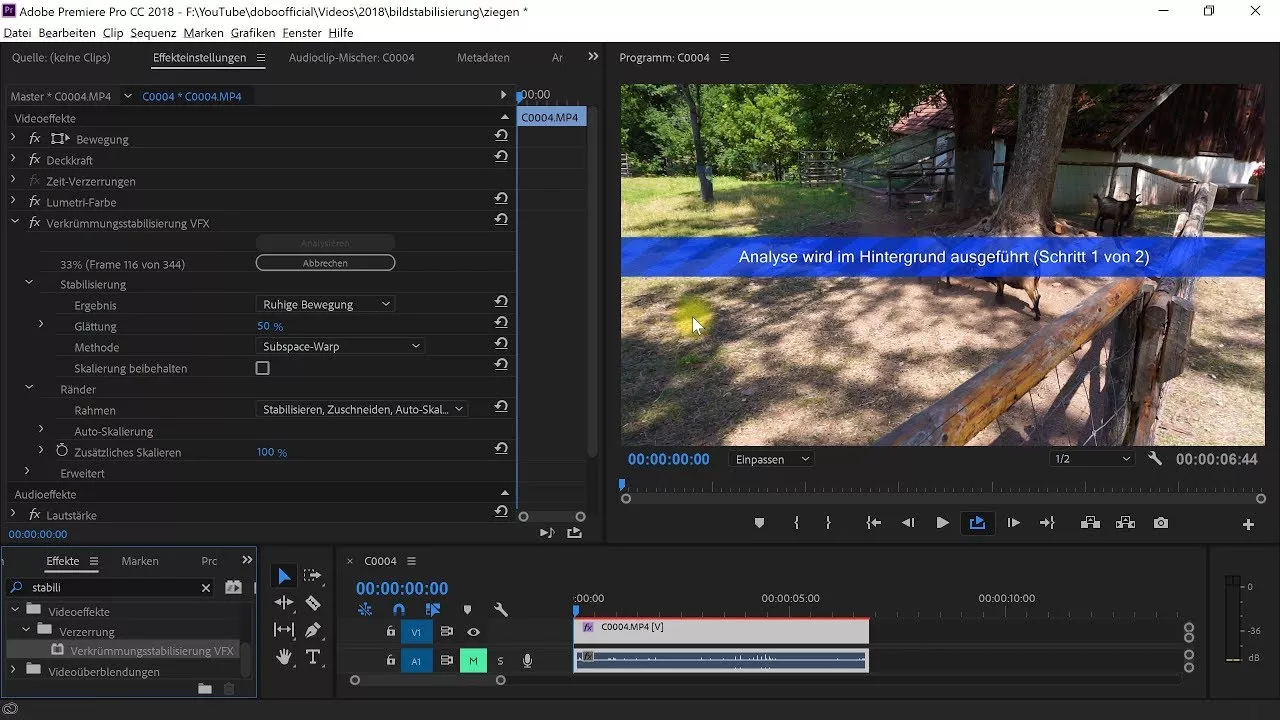Switch to the Metadaten tab

point(483,57)
